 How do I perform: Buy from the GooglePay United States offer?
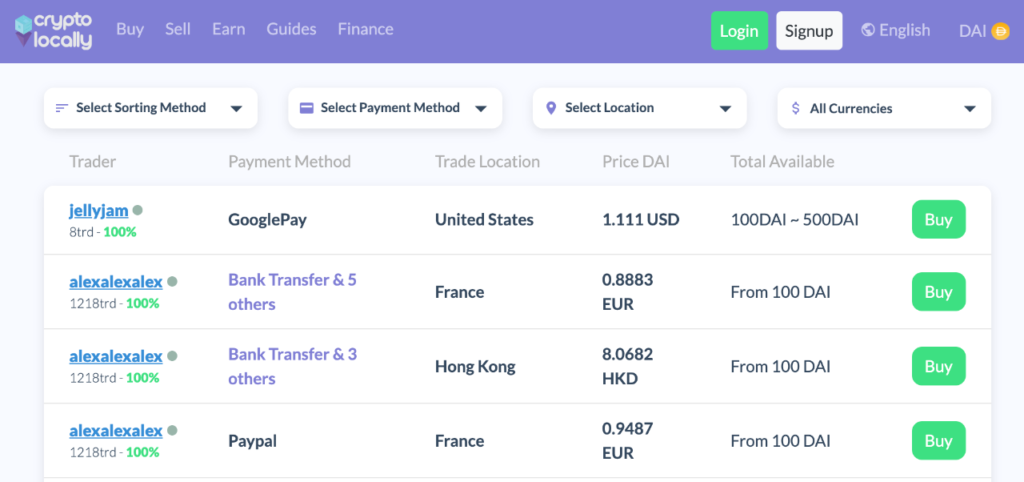(x=938, y=220)
